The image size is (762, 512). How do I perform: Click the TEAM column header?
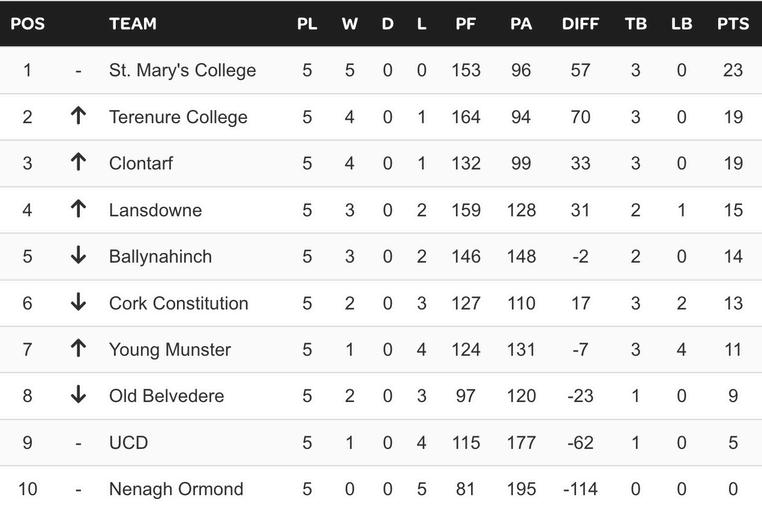pos(133,24)
